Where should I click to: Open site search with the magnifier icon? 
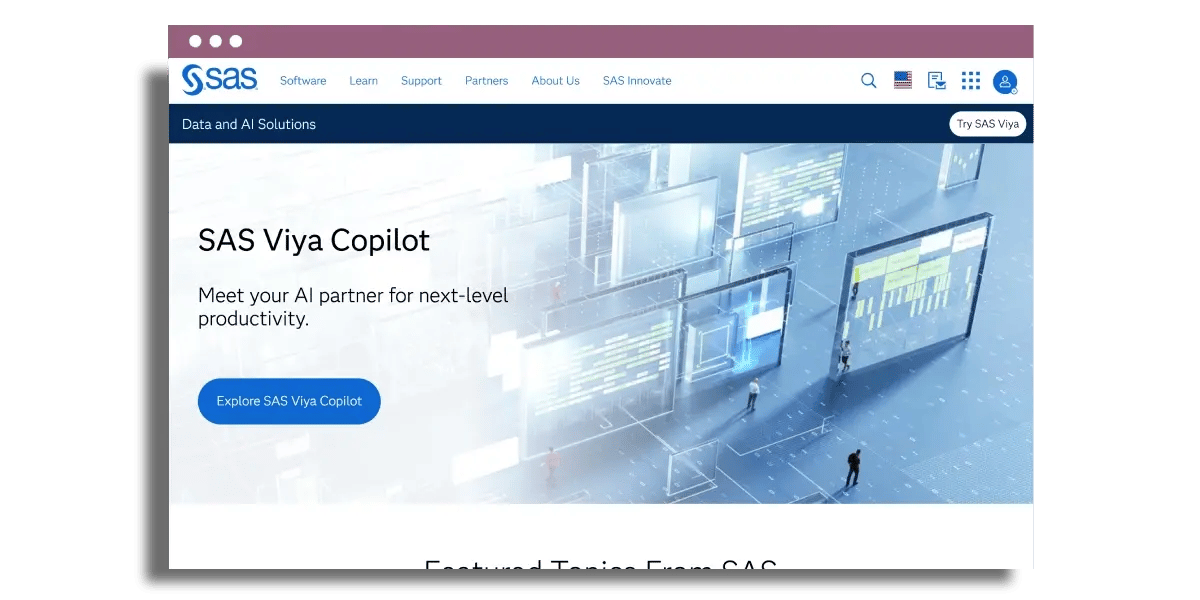(x=869, y=81)
